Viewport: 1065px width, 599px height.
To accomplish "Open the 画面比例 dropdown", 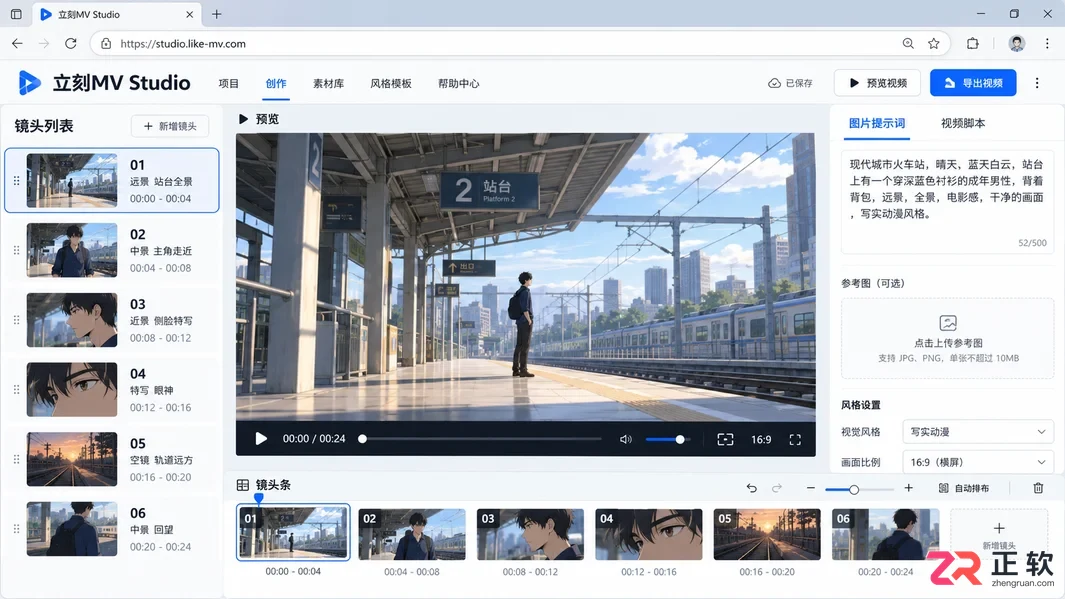I will click(x=977, y=462).
